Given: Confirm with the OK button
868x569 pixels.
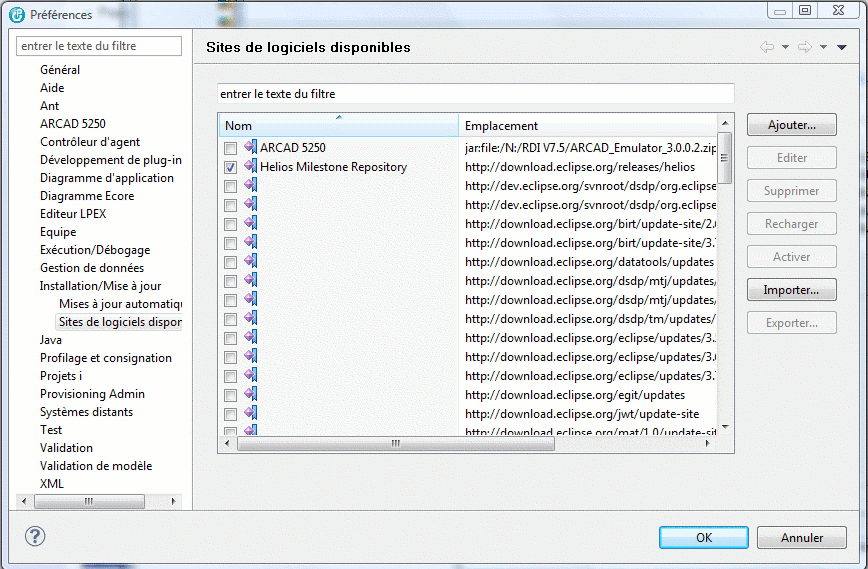Looking at the screenshot, I should pyautogui.click(x=704, y=537).
